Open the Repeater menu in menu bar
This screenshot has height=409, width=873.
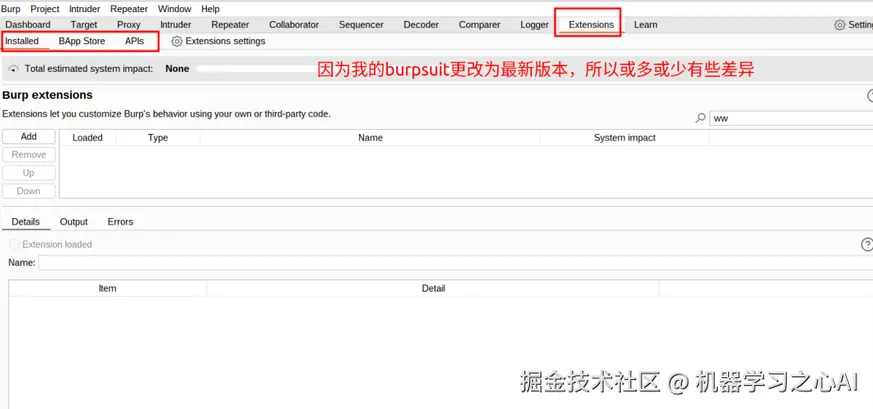point(129,9)
